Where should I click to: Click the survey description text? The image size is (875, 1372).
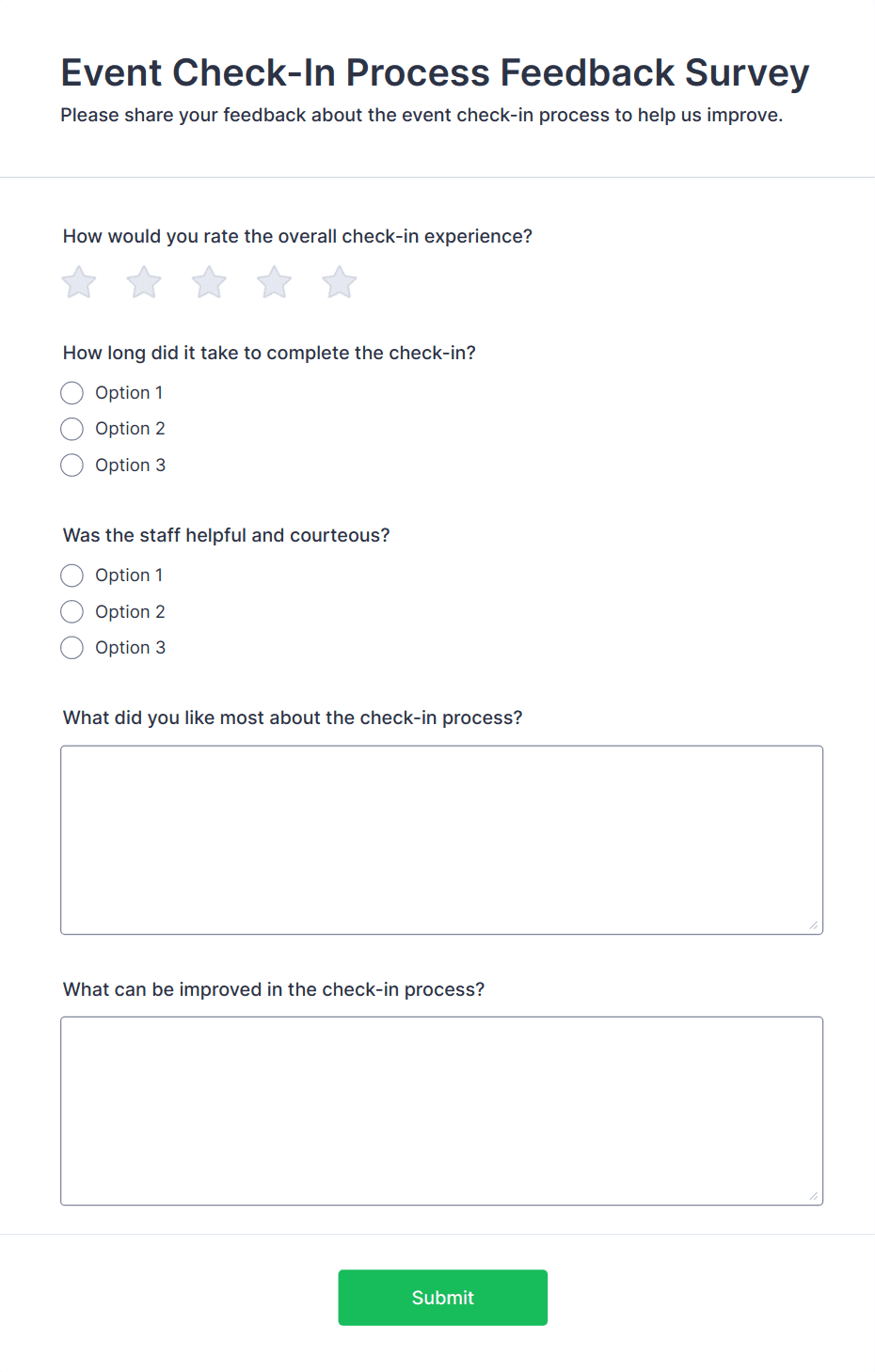(x=422, y=115)
